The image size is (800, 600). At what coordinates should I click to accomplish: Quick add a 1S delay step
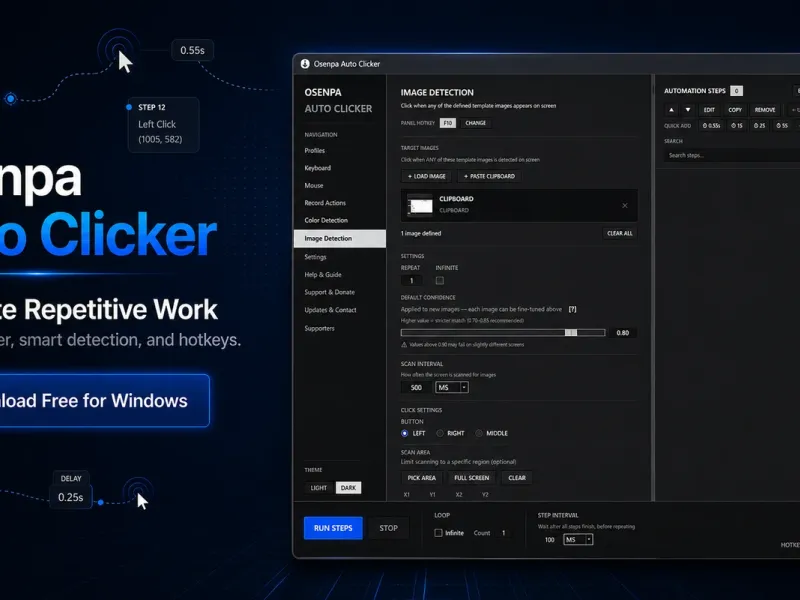[737, 126]
